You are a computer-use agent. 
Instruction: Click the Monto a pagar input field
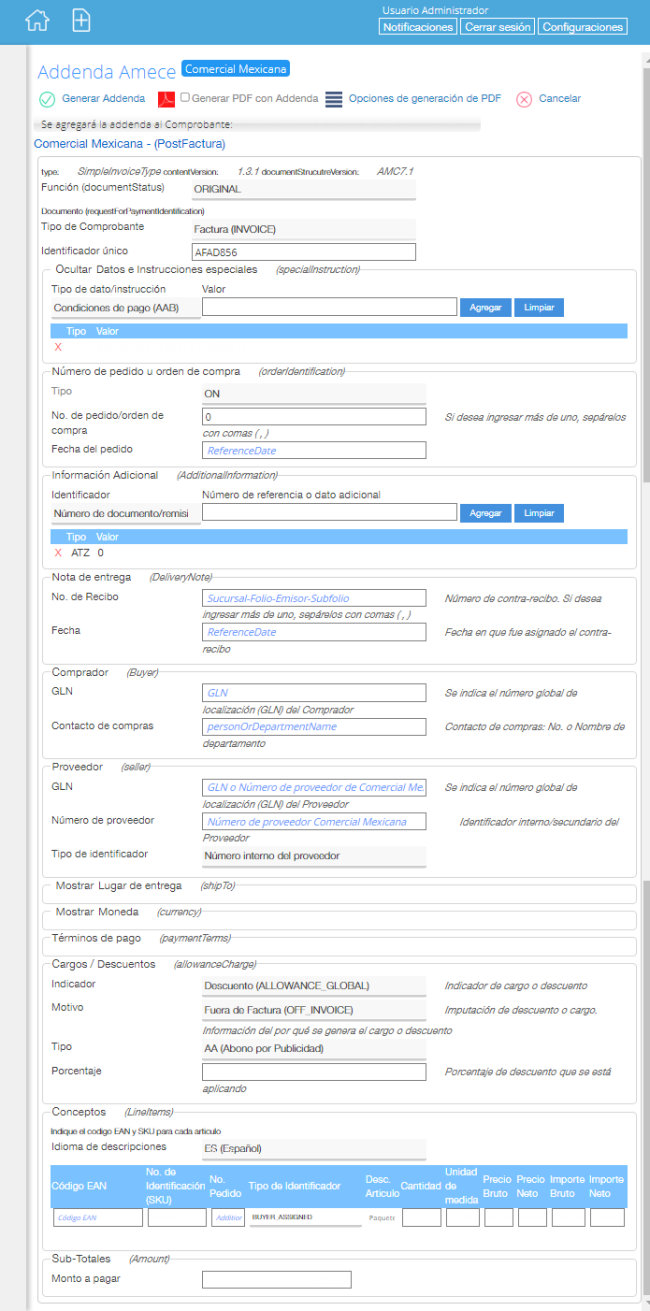276,1279
